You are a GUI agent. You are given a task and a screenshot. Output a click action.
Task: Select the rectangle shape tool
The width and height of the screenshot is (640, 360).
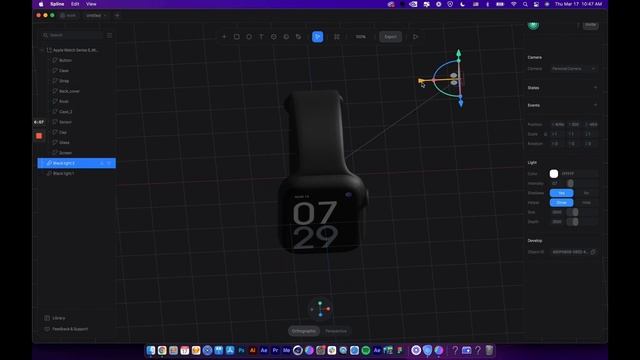pos(236,37)
